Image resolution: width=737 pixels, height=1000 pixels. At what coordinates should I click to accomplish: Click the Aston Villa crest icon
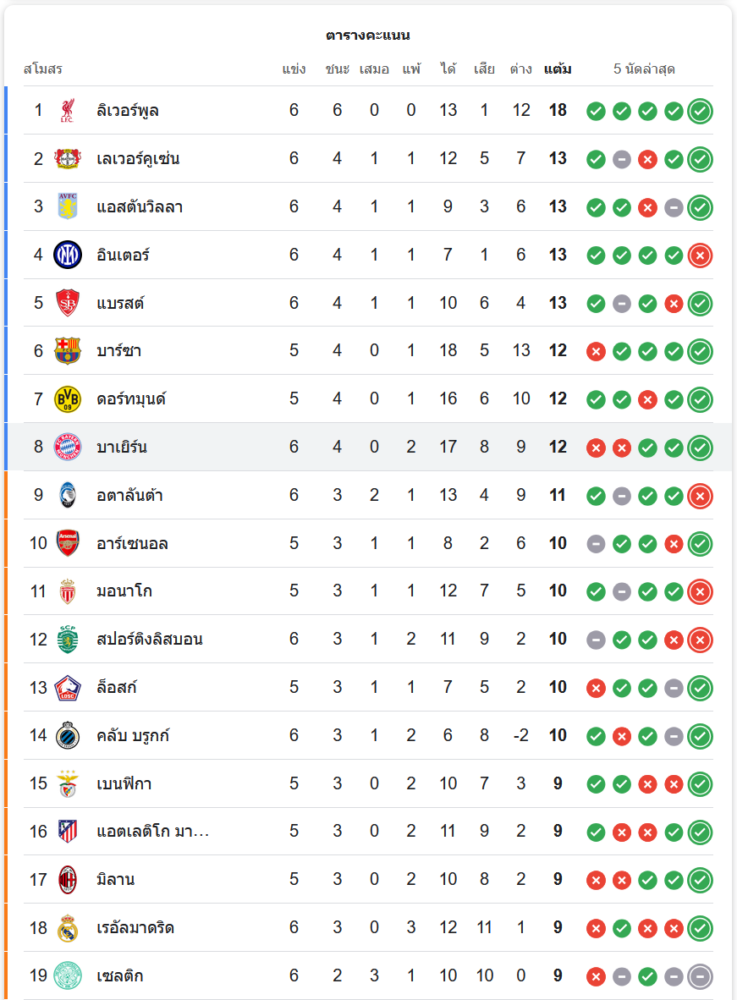(68, 207)
